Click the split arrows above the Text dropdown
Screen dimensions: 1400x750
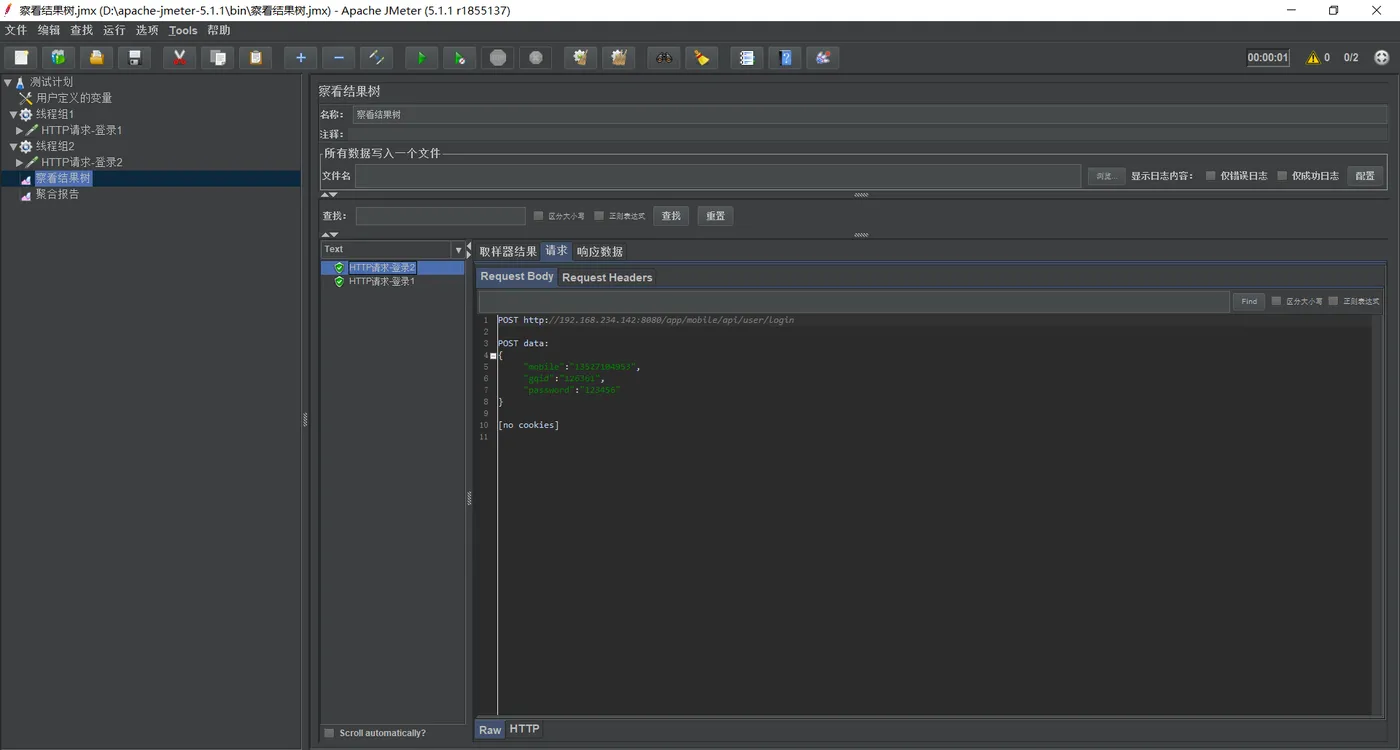click(x=329, y=234)
